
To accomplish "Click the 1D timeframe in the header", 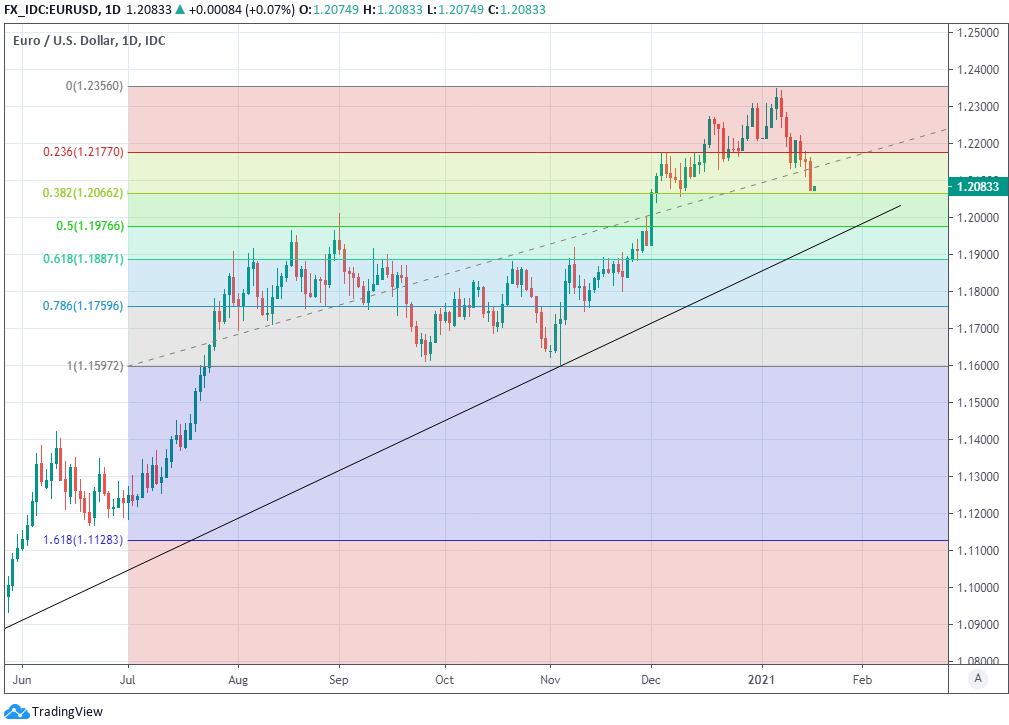I will (113, 9).
